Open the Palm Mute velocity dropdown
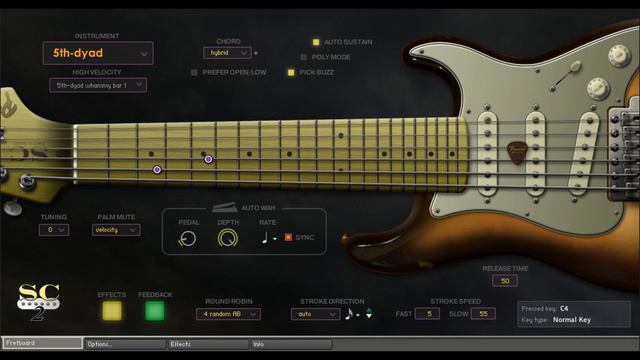 (x=116, y=230)
